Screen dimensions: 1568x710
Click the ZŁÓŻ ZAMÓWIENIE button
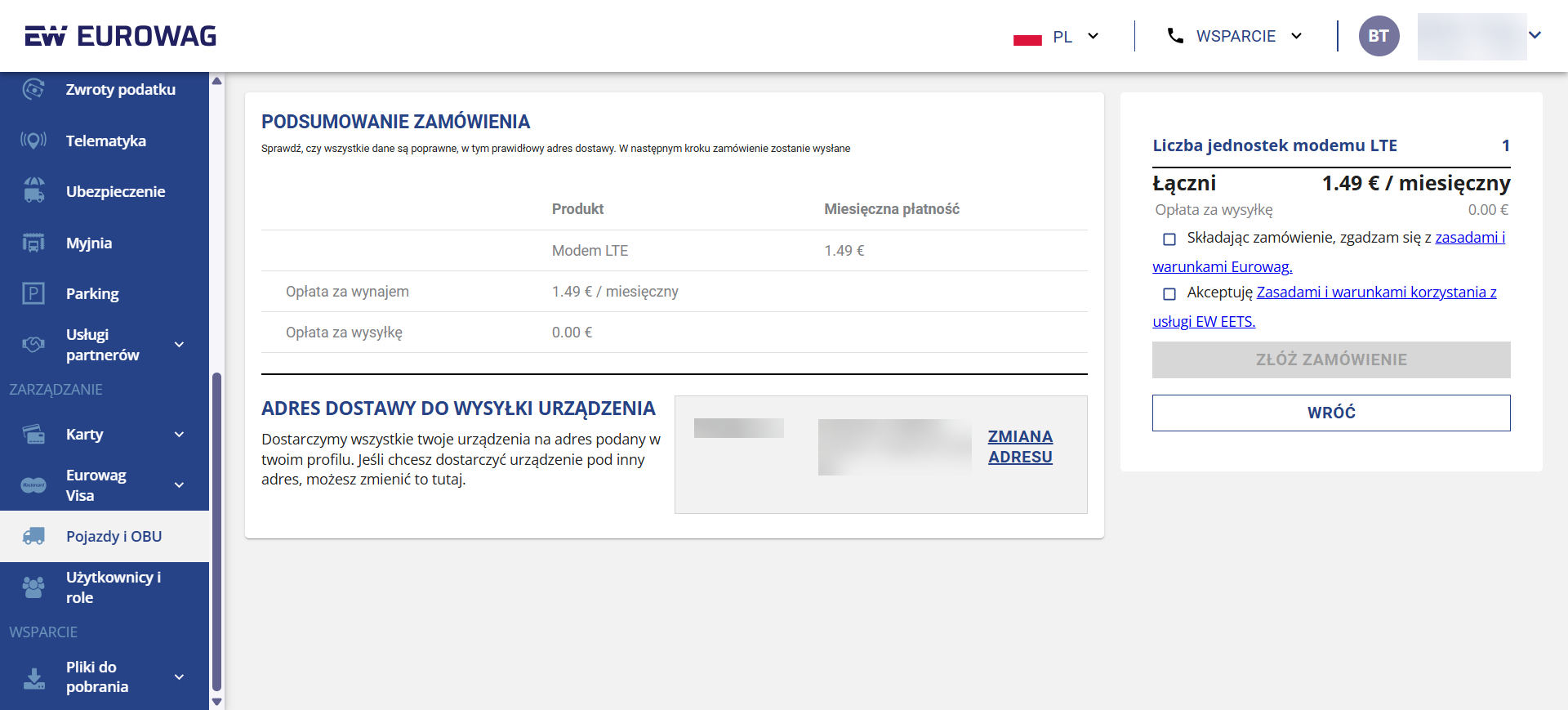click(x=1331, y=359)
